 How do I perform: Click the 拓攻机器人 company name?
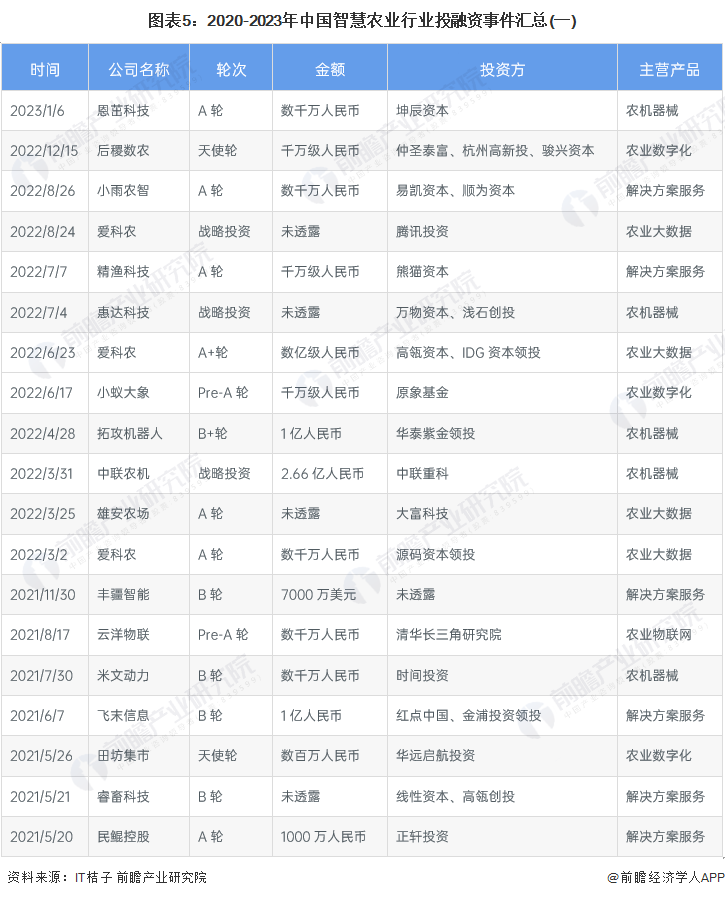tap(129, 433)
